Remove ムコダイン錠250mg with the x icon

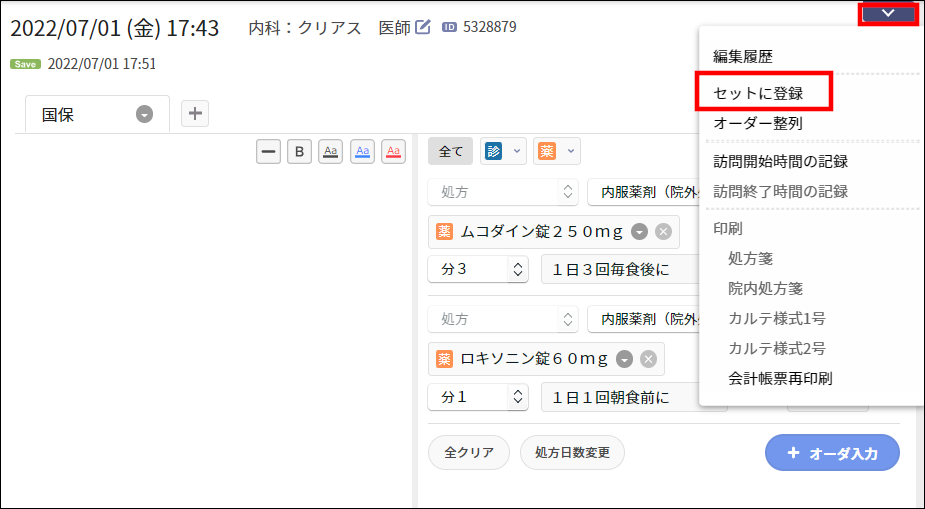pos(663,232)
